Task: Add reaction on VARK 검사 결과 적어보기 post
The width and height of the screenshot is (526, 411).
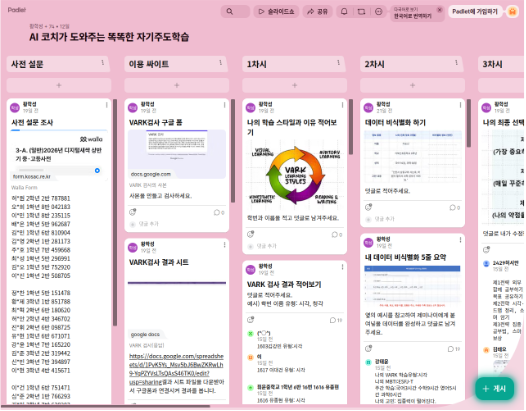Action: click(x=250, y=319)
